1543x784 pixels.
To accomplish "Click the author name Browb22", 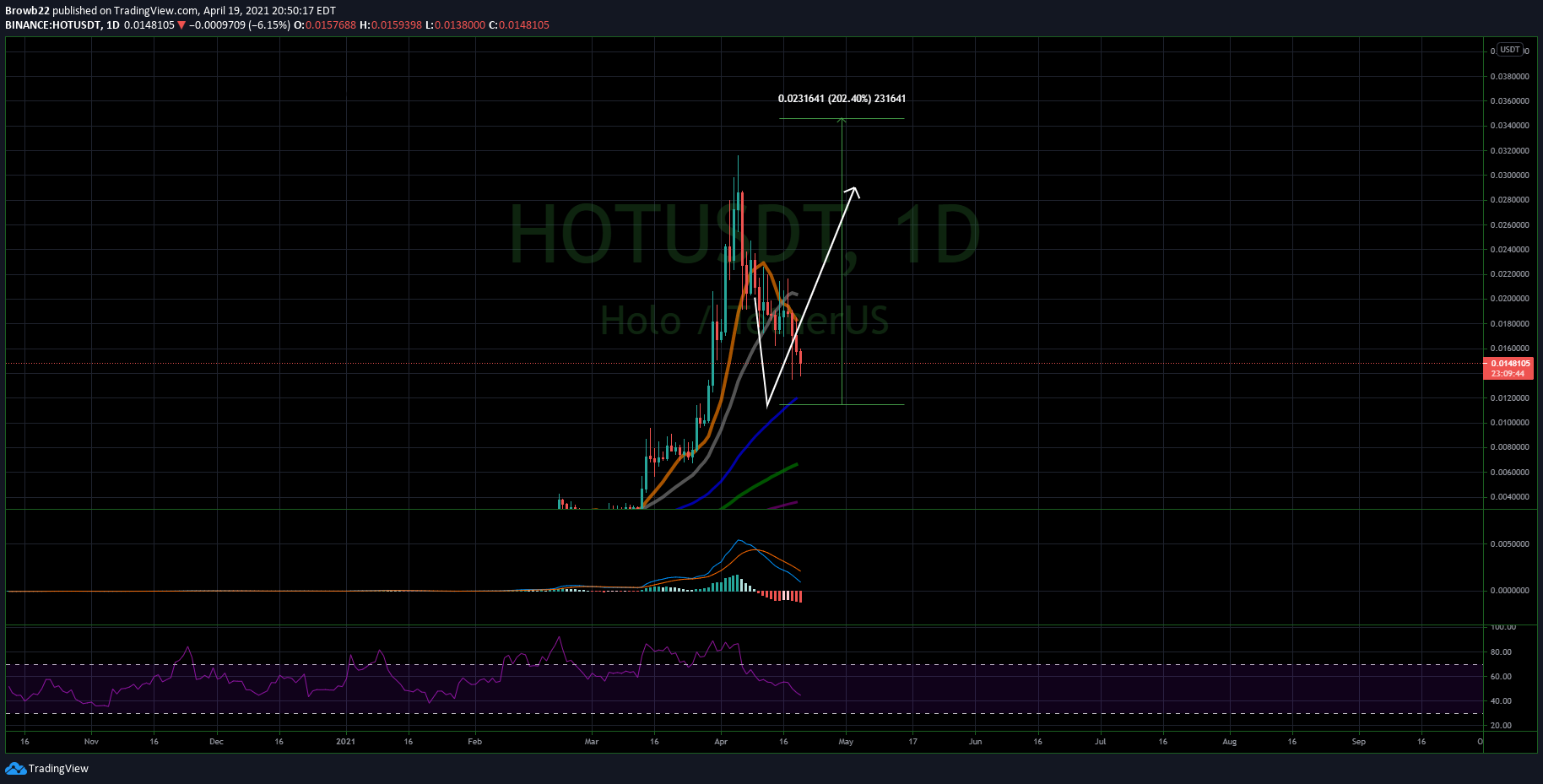I will (27, 11).
